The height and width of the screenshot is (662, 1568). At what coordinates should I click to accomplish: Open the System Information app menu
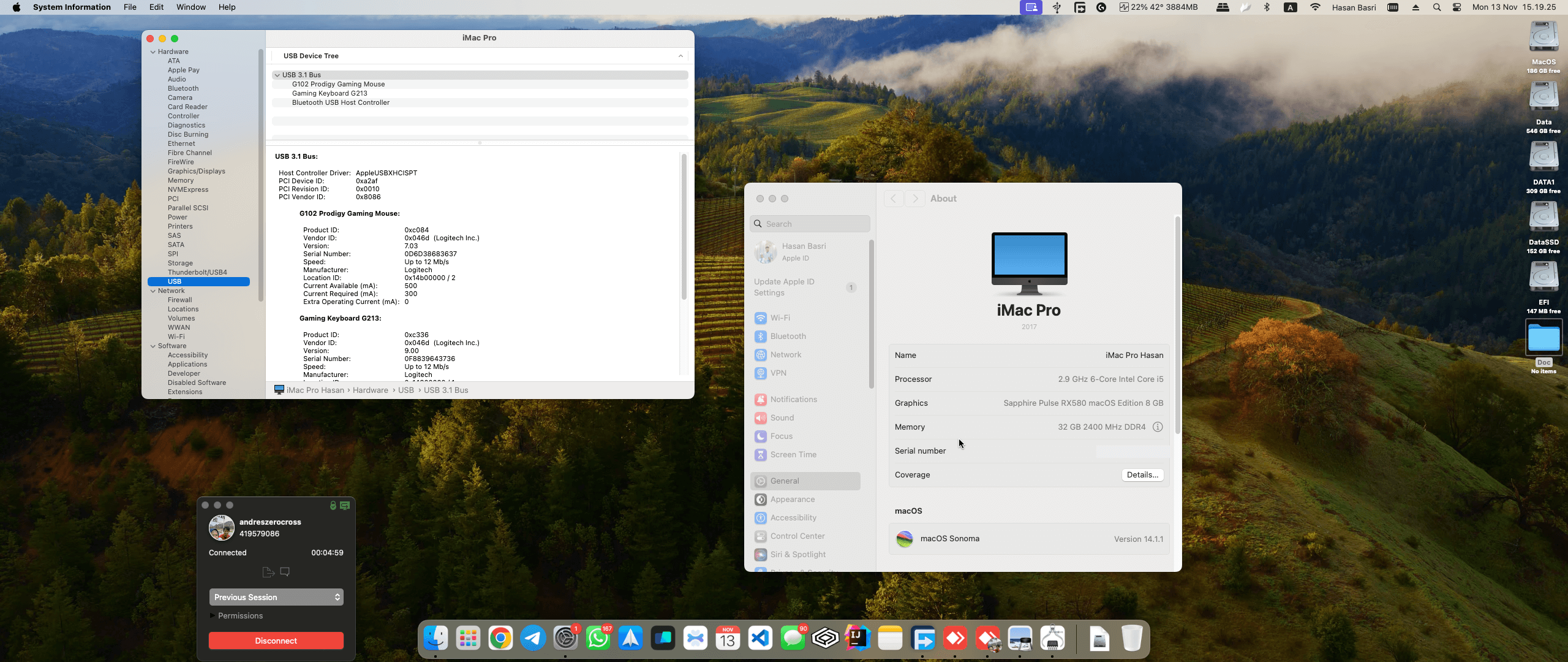[x=72, y=7]
